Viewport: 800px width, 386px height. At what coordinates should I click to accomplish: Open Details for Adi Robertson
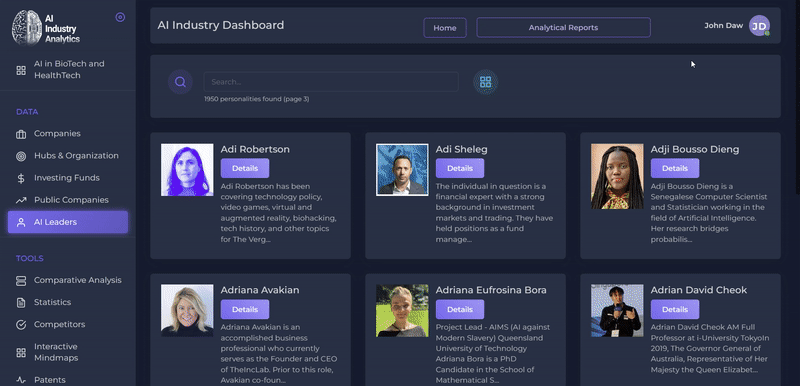[245, 168]
